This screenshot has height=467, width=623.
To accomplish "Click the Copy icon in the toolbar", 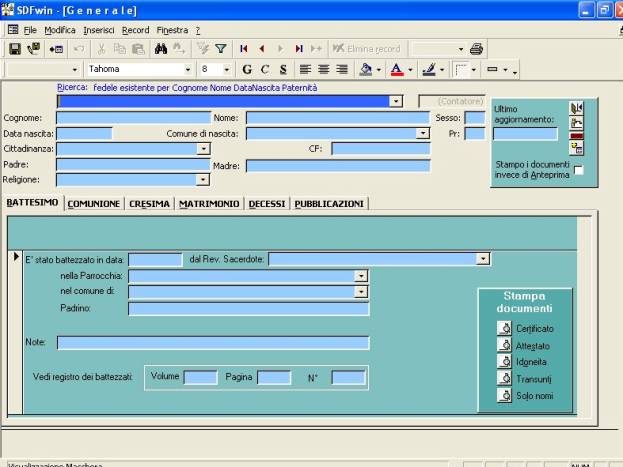I will click(119, 49).
